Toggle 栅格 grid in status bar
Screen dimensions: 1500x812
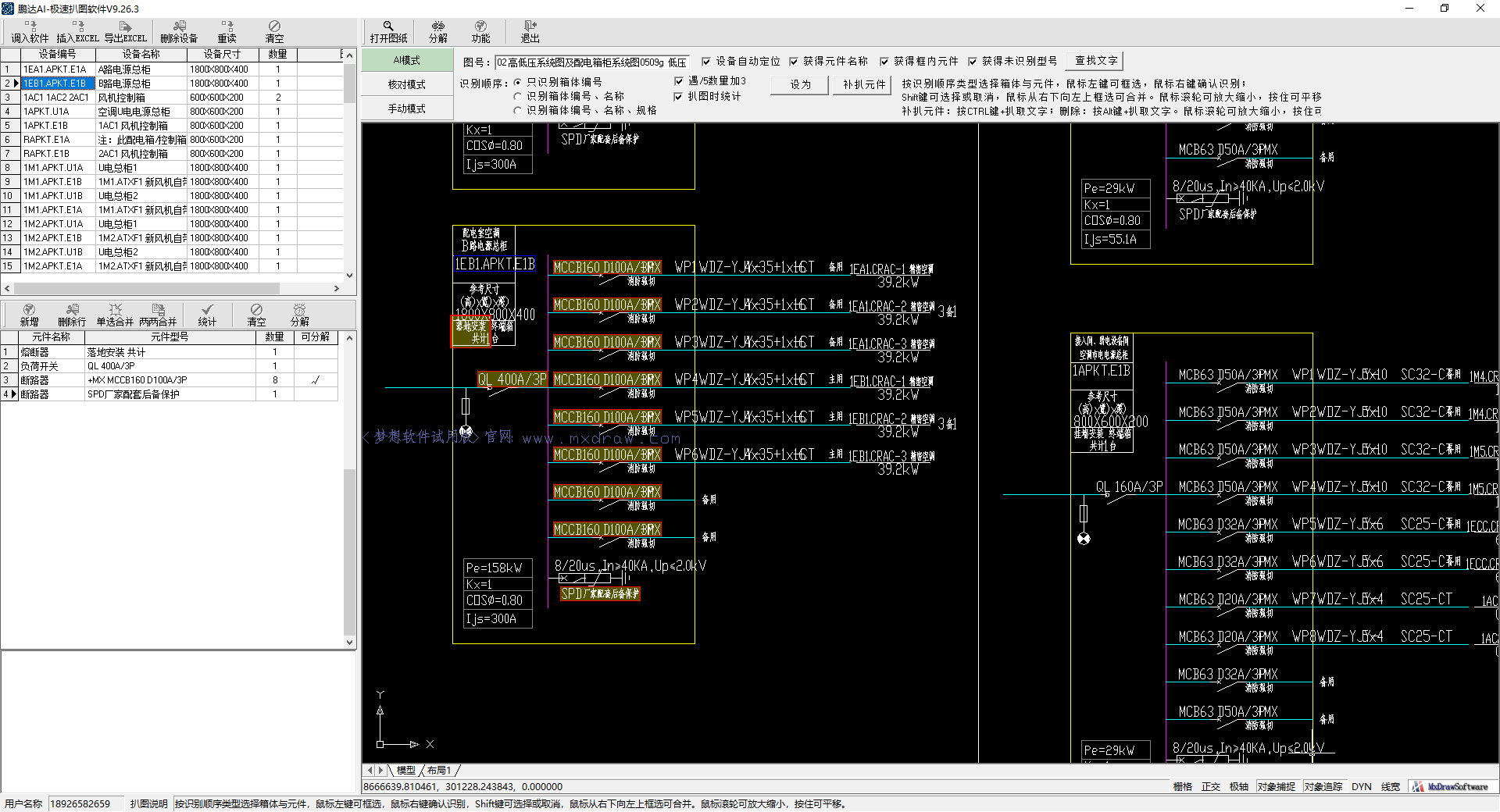tap(1183, 787)
